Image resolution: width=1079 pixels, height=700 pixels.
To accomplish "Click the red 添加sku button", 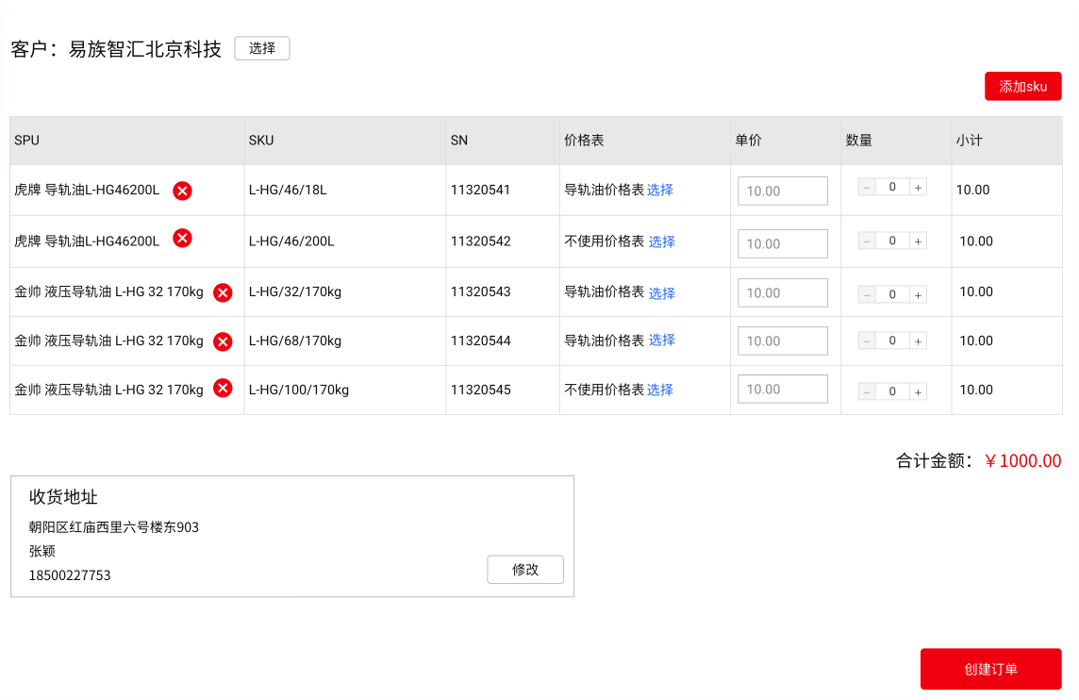I will click(x=1023, y=86).
